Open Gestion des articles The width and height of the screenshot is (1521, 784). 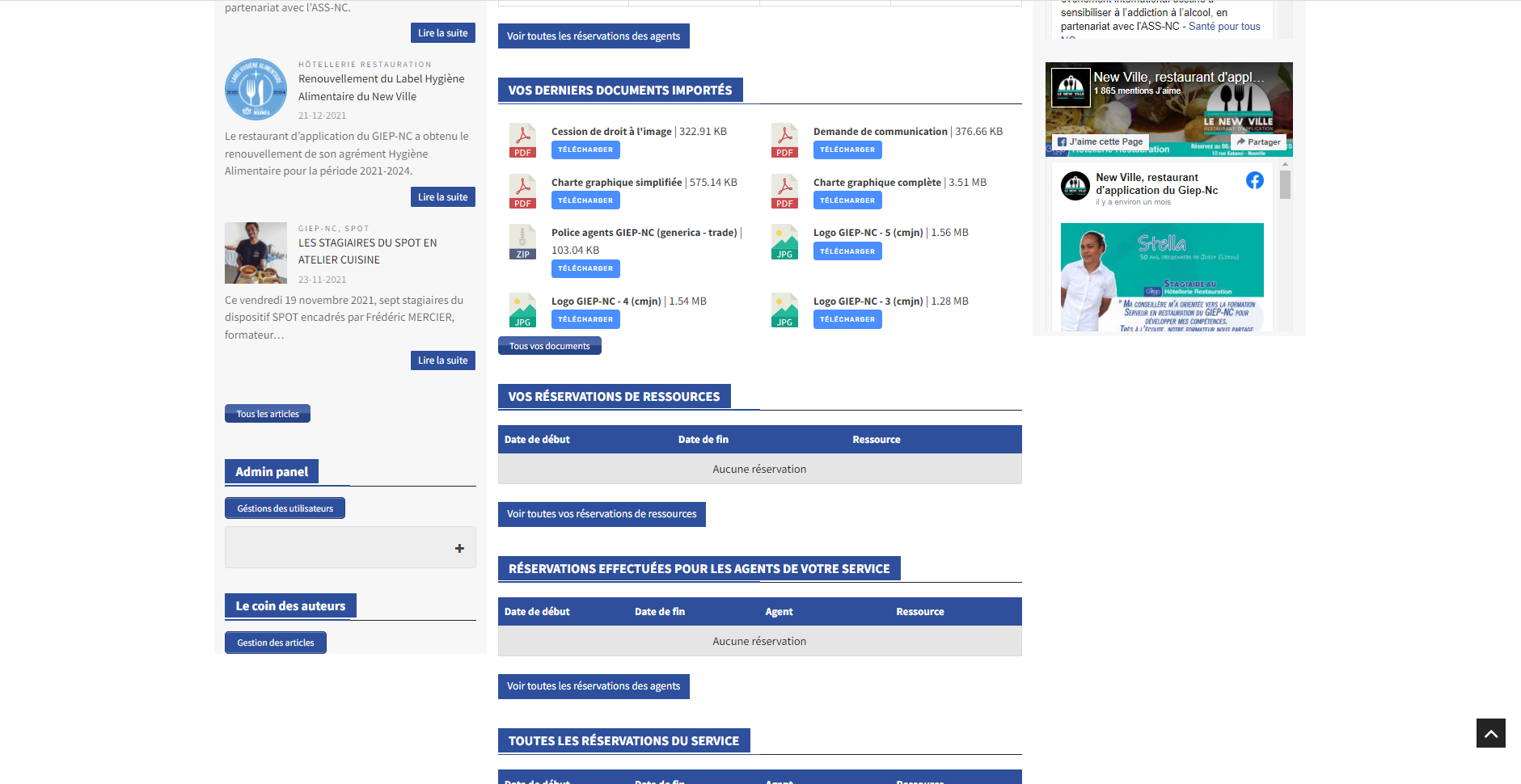276,643
